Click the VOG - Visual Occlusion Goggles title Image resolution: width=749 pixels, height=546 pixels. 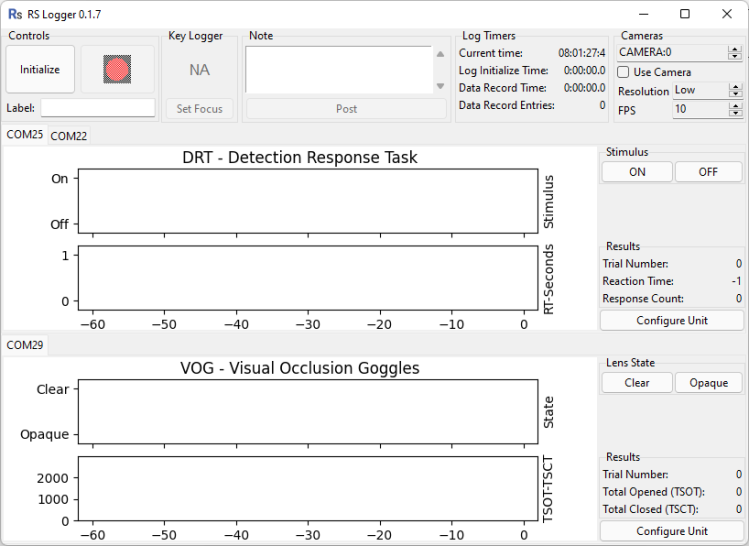pyautogui.click(x=300, y=368)
